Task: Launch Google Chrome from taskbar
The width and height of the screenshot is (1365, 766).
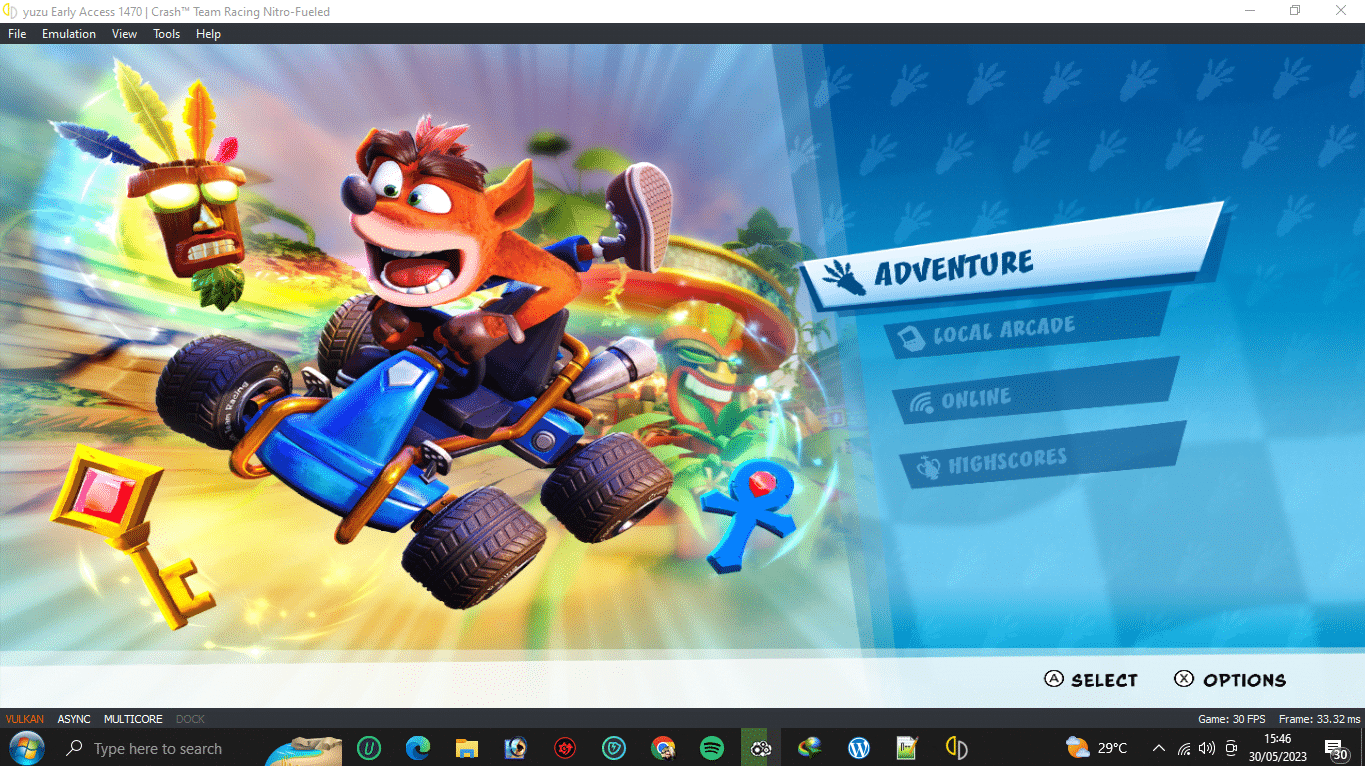Action: coord(663,748)
